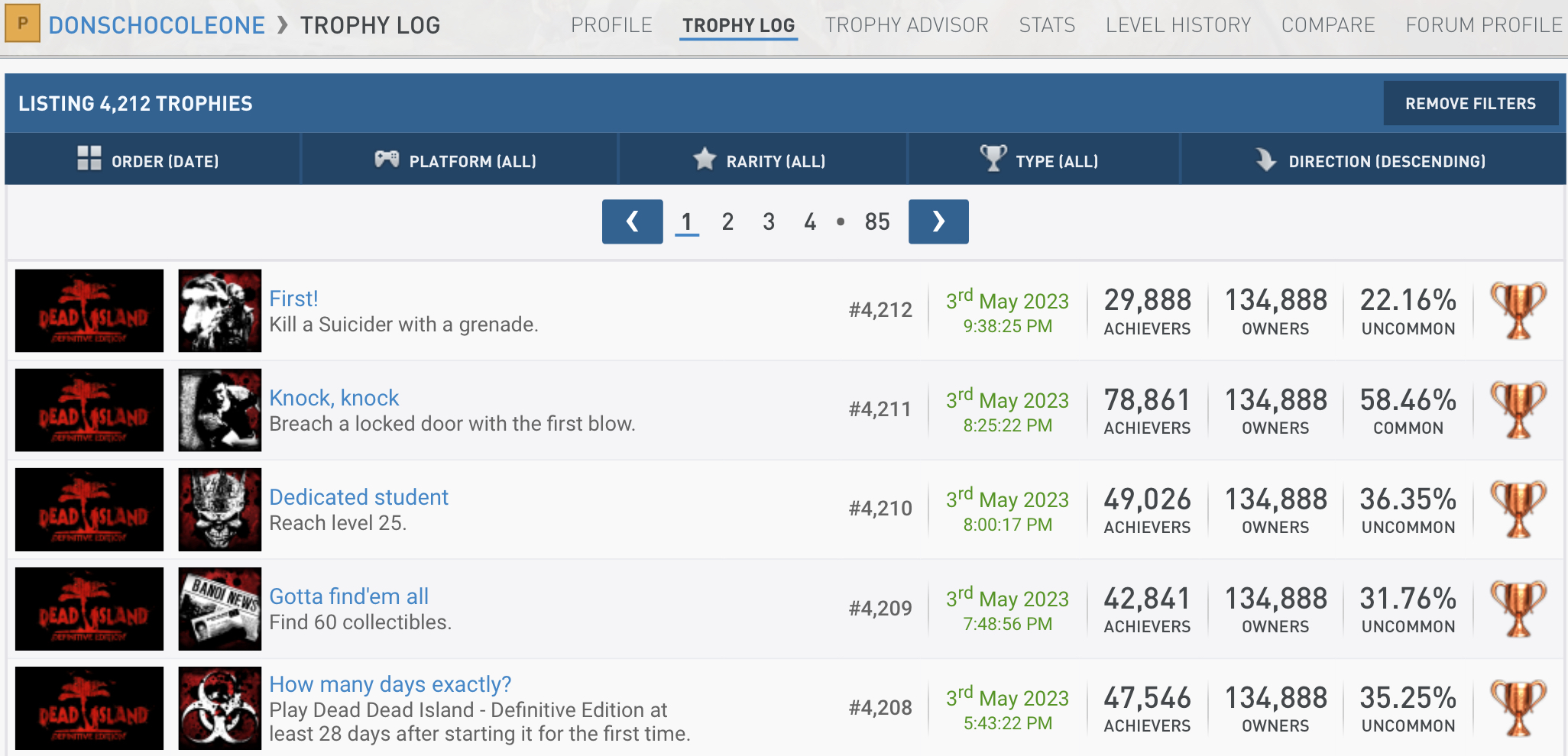Viewport: 1568px width, 756px height.
Task: Click the bronze trophy icon for First!
Action: point(1518,311)
